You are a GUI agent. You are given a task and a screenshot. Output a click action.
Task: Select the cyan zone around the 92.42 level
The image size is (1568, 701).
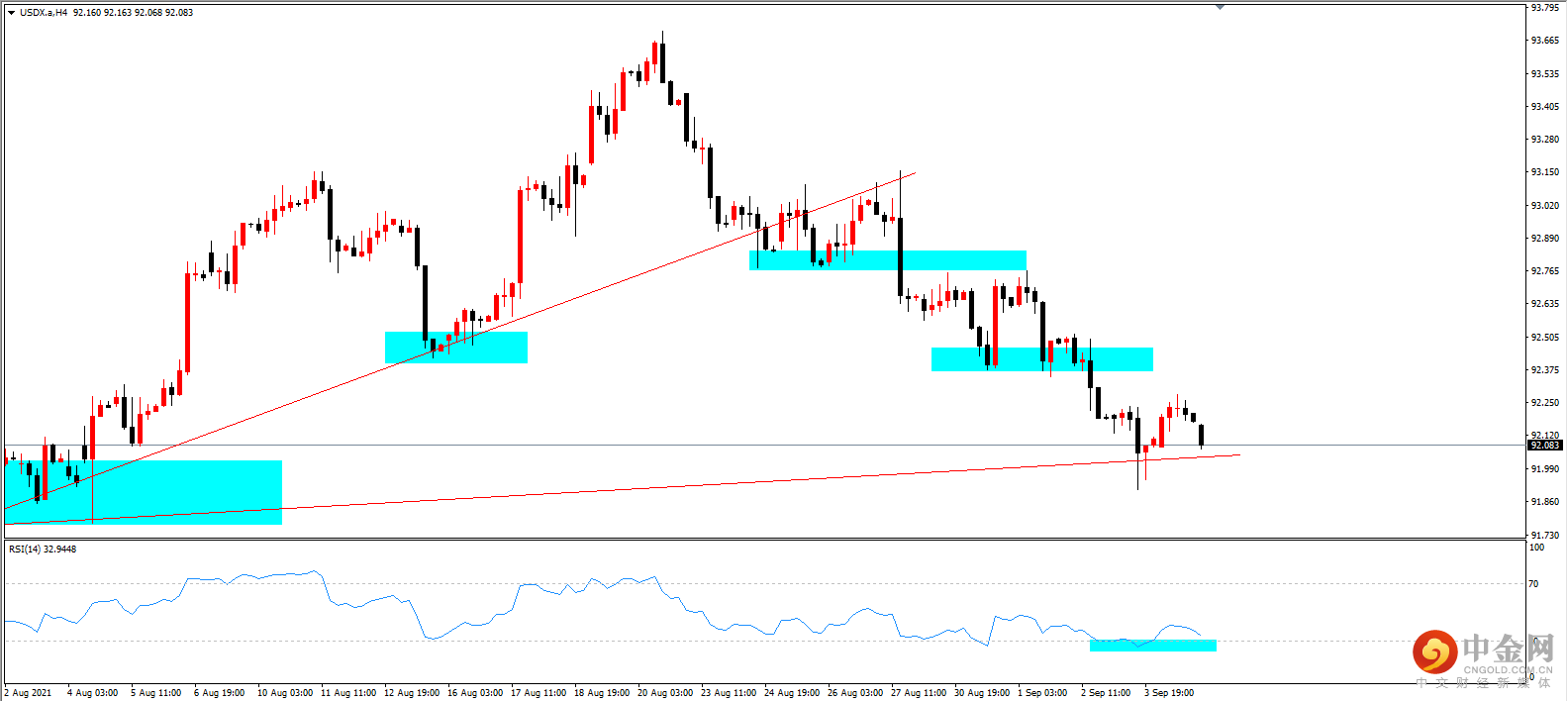coord(1042,359)
